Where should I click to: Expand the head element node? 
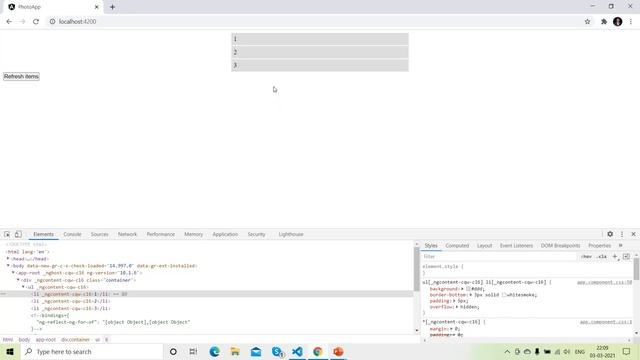click(8, 259)
